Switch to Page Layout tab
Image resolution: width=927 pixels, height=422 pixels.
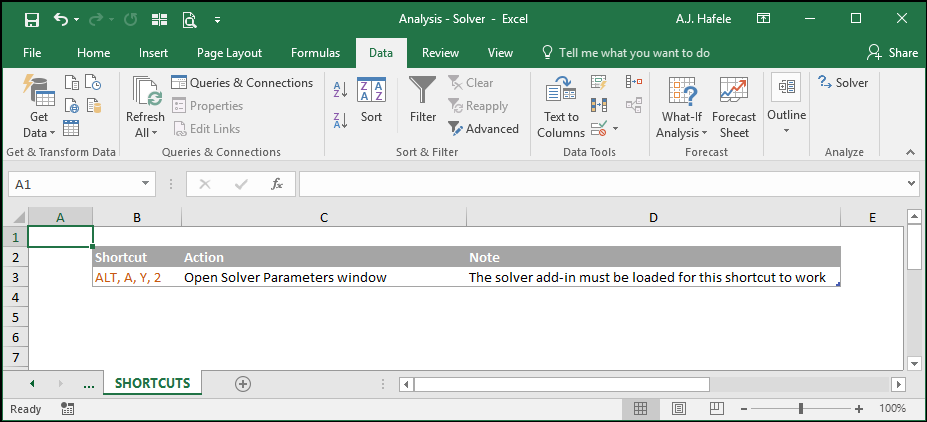click(x=229, y=53)
